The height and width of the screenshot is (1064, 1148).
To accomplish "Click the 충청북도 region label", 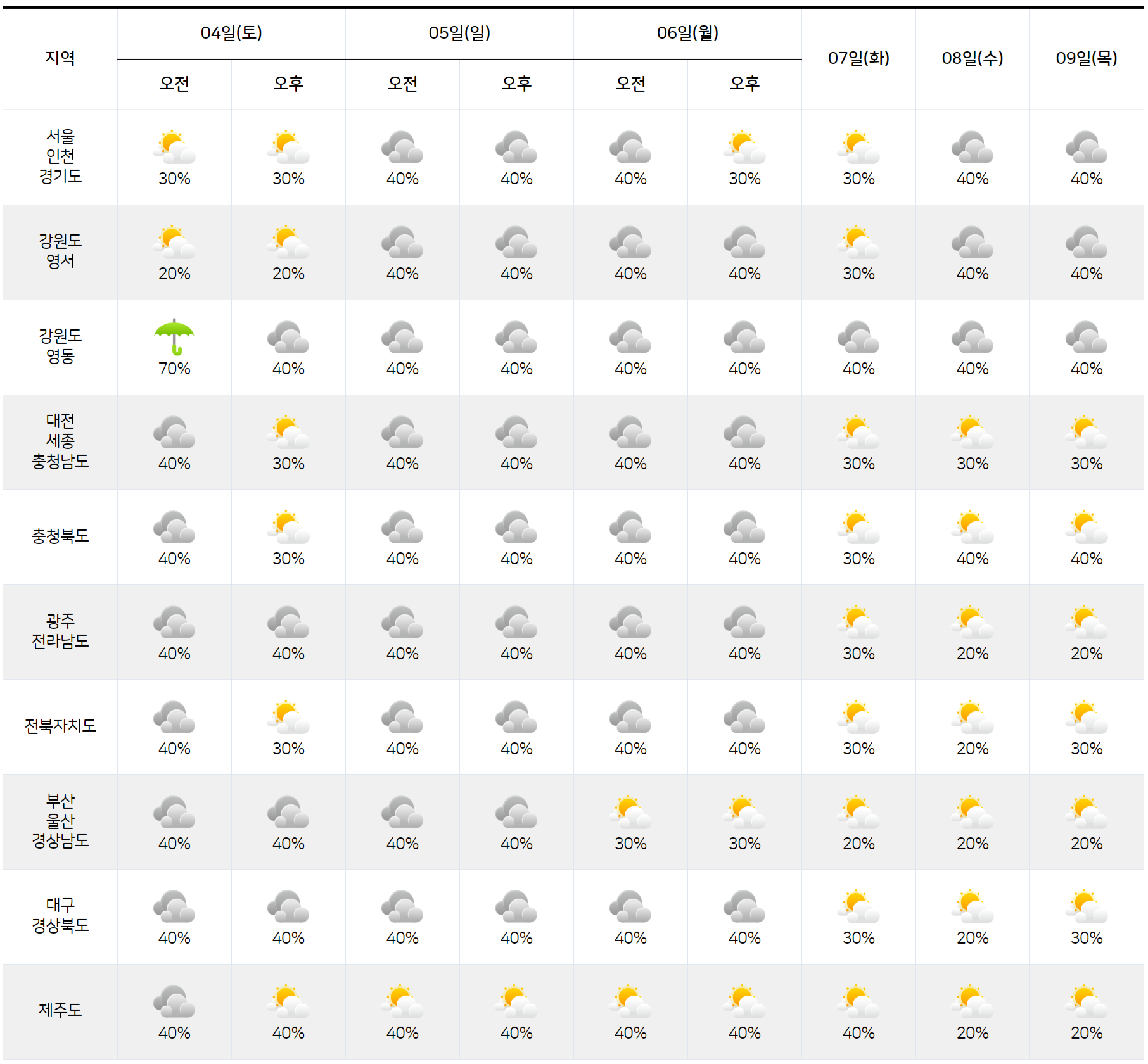I will click(60, 536).
